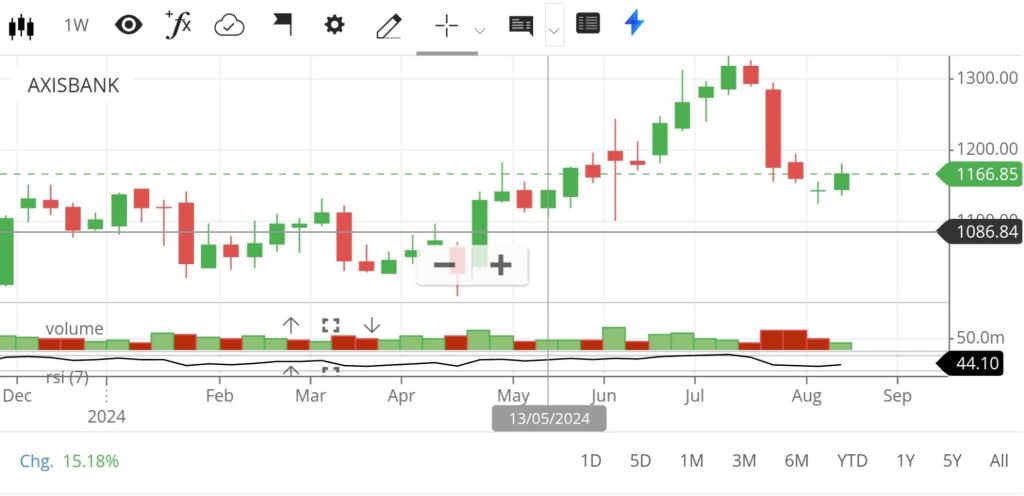Click the rsi (7) indicator label
The width and height of the screenshot is (1024, 496).
pos(67,377)
